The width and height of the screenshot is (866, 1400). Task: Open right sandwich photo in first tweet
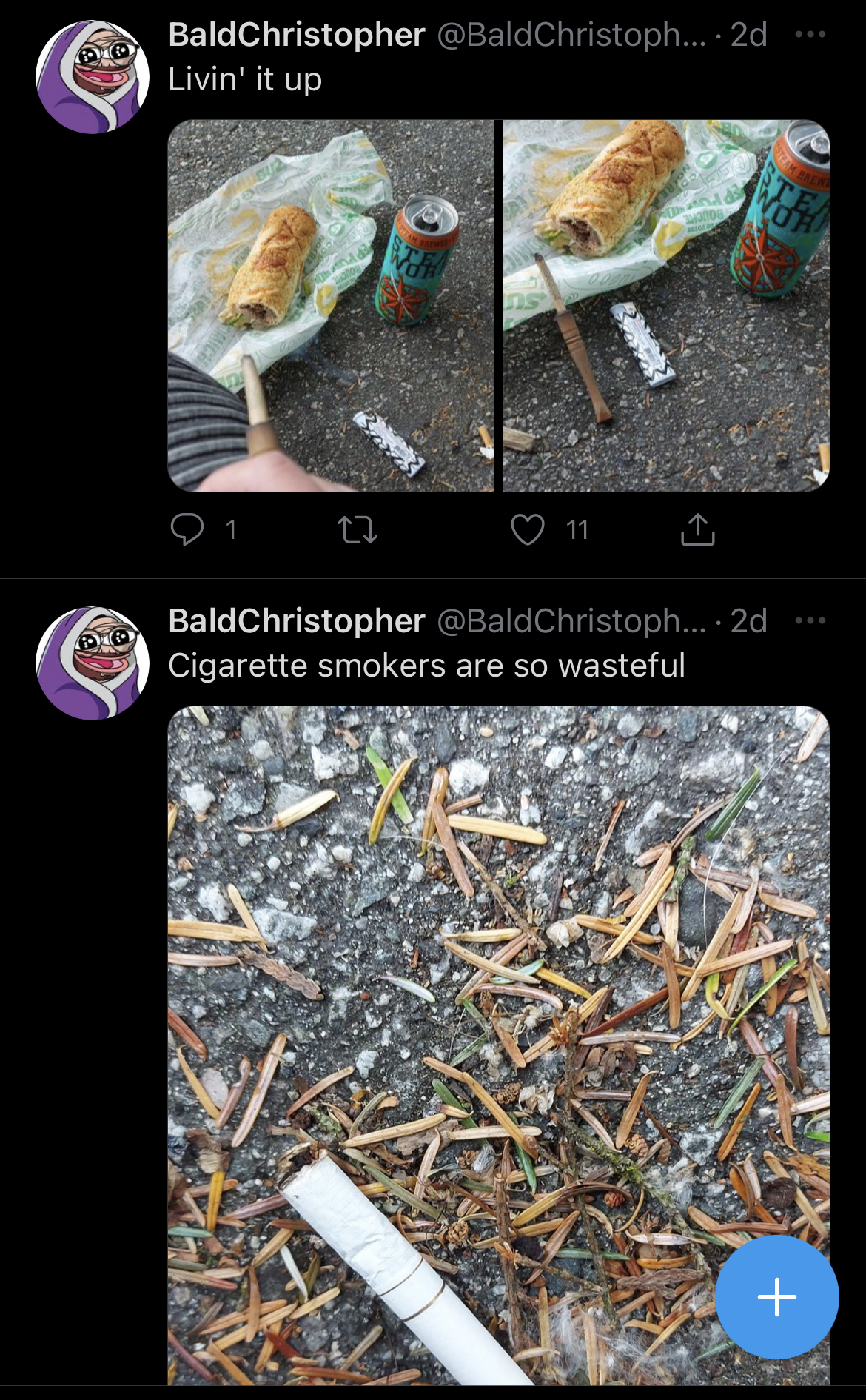pyautogui.click(x=667, y=306)
